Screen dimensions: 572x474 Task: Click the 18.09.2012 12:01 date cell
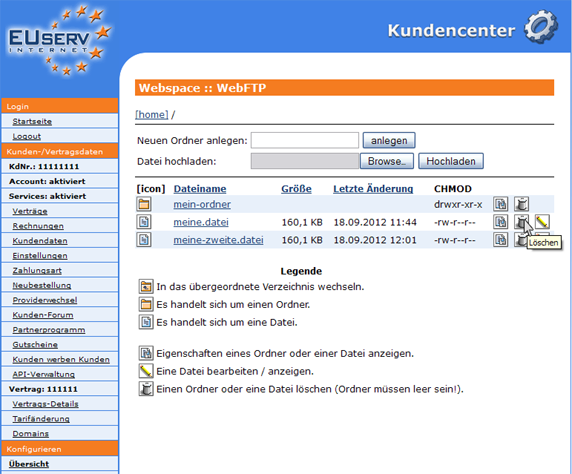pyautogui.click(x=375, y=240)
